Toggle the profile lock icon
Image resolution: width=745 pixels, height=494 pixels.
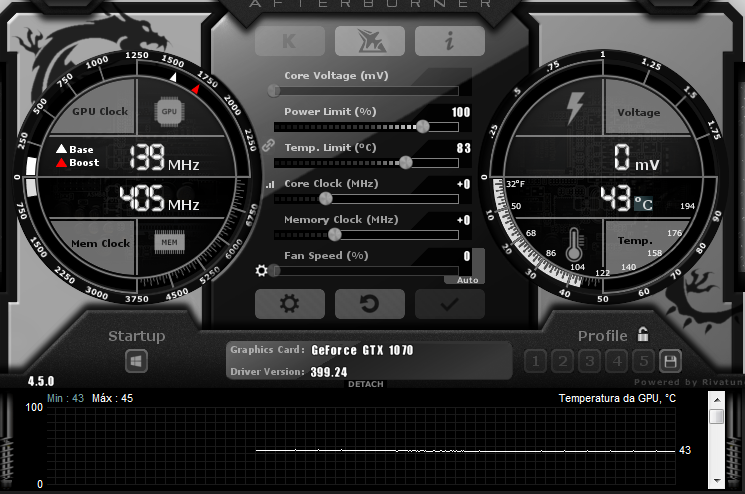point(643,334)
